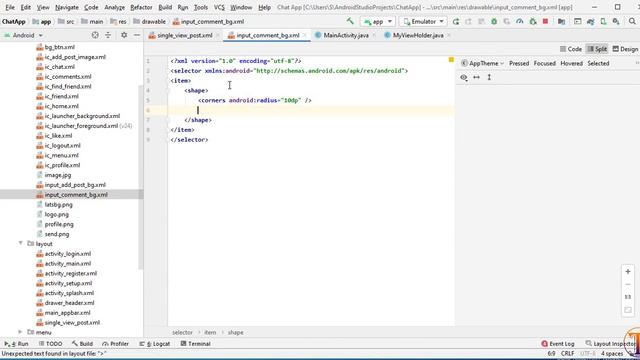Switch to MyViewHolder.java tab
The image size is (640, 360).
point(418,36)
